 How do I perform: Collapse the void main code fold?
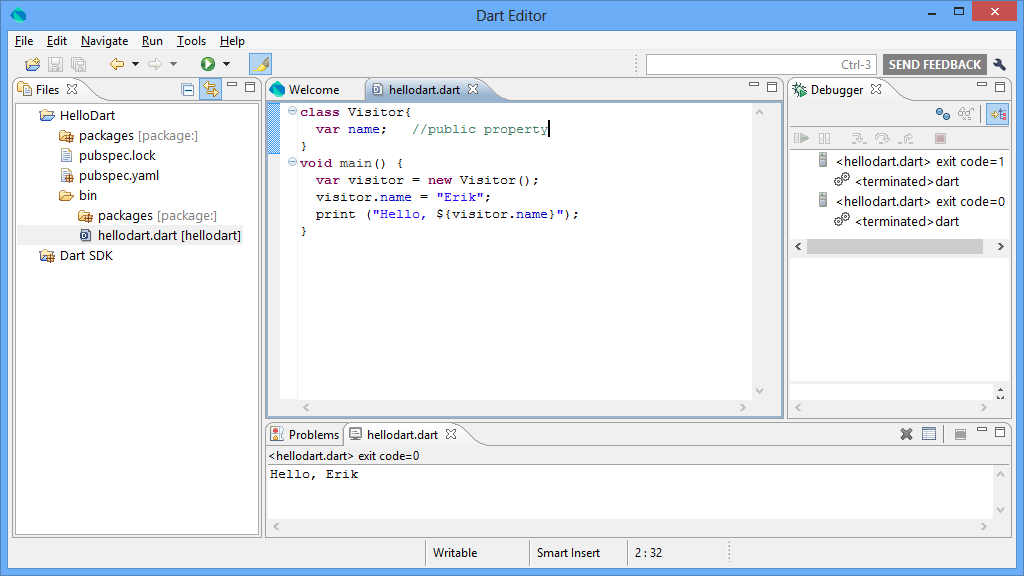(x=293, y=162)
